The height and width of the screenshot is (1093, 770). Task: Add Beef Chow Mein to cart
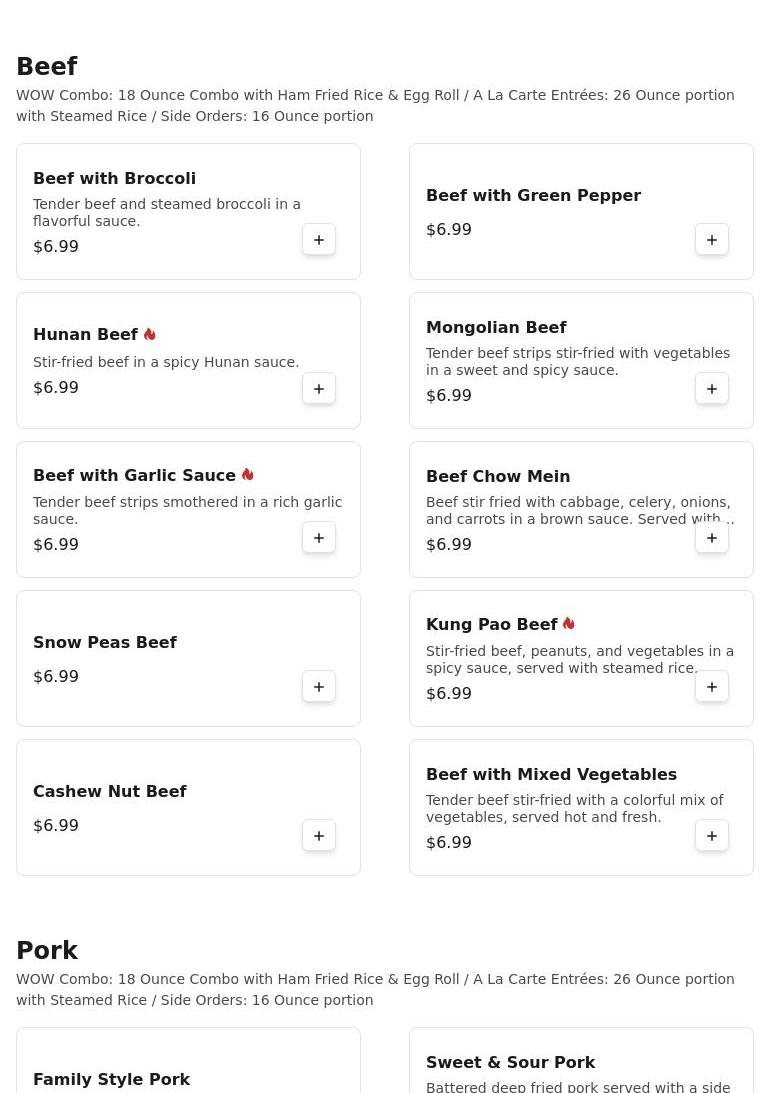[712, 538]
